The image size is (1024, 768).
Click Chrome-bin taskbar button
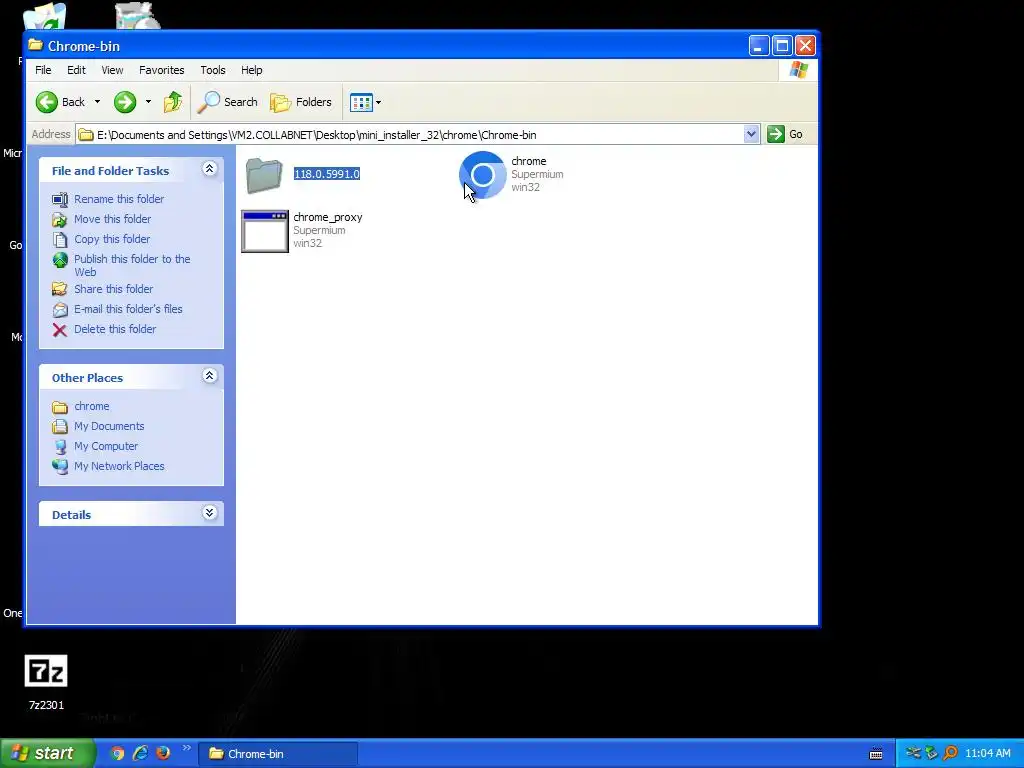click(278, 754)
